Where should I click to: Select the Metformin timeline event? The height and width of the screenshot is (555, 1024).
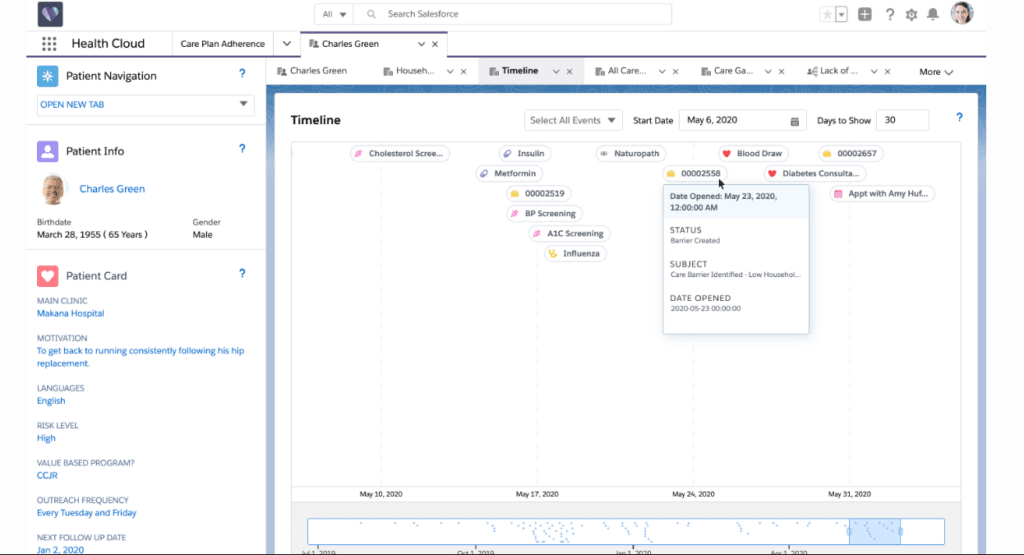click(509, 174)
